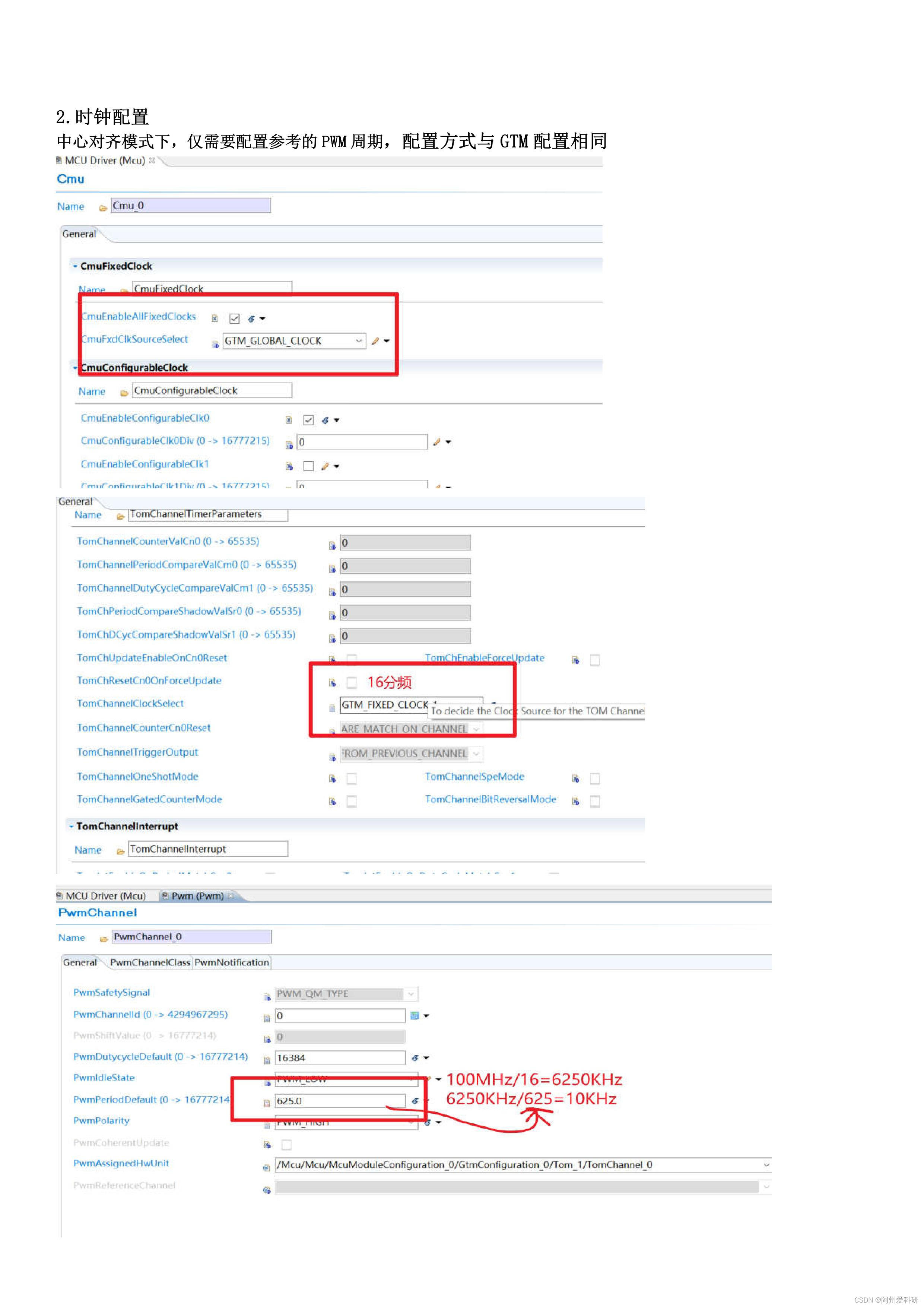The width and height of the screenshot is (924, 1307).
Task: Open the PwmAssignedHwUnit dropdown
Action: click(x=766, y=1165)
